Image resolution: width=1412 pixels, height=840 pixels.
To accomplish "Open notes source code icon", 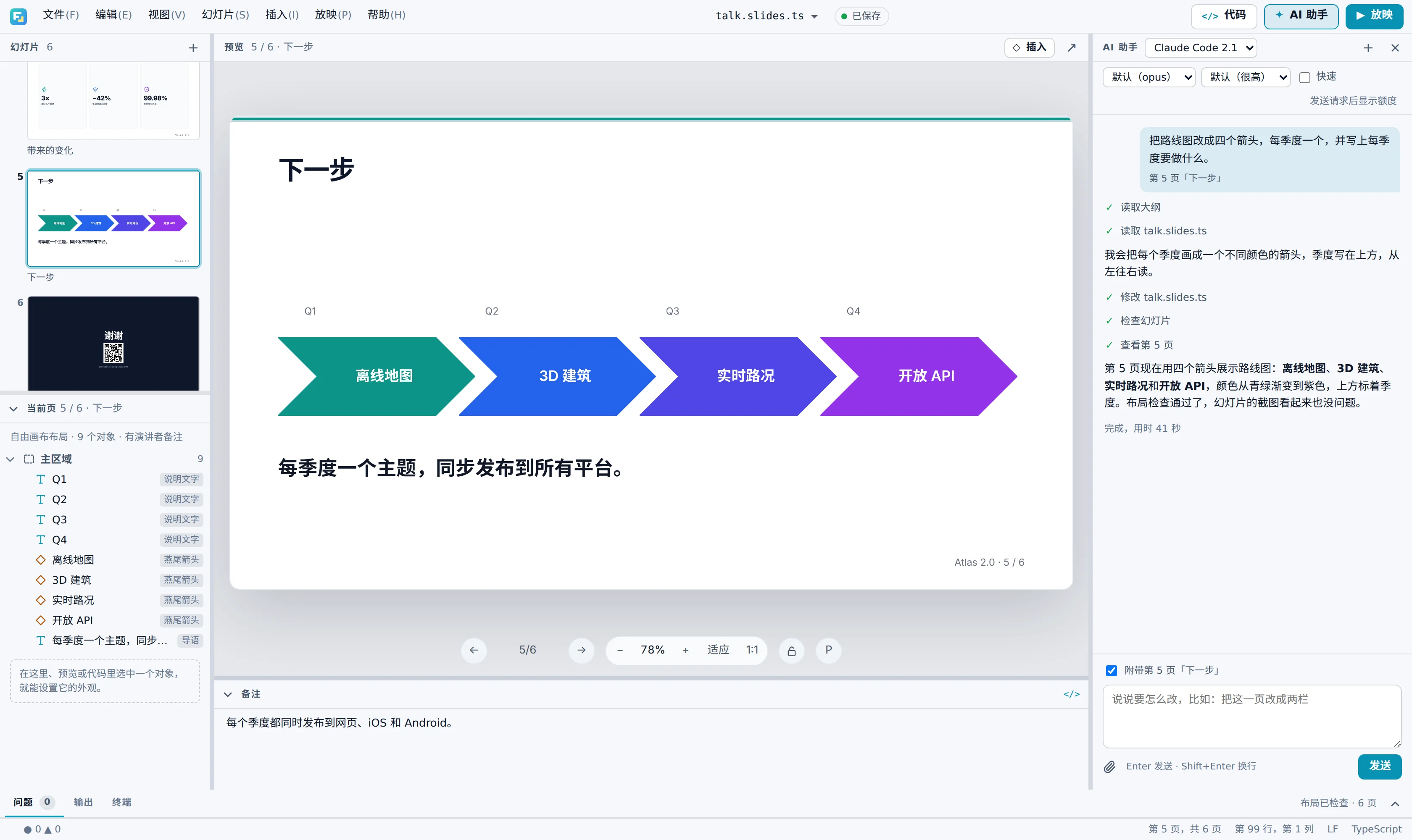I will [x=1071, y=695].
